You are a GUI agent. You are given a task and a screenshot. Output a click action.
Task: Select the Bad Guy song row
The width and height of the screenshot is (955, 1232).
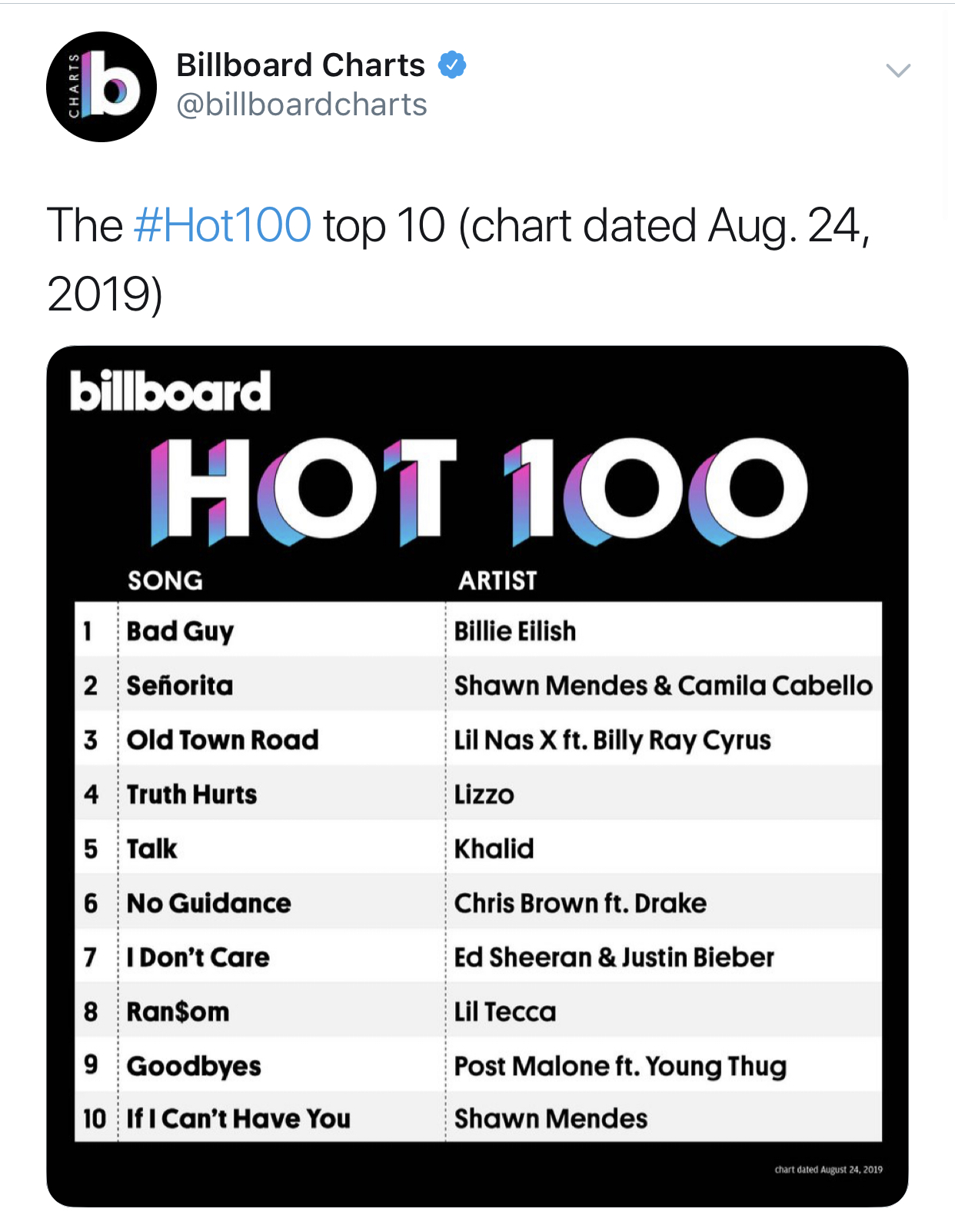[x=478, y=630]
